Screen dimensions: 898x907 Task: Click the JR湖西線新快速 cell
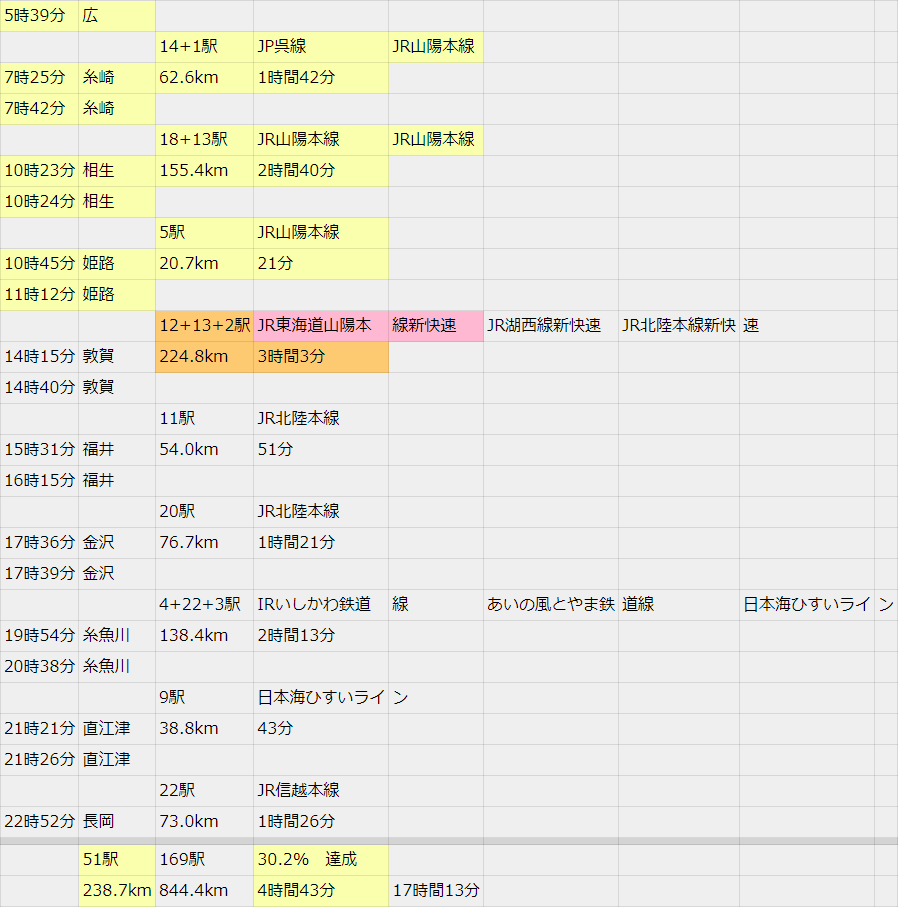click(x=551, y=326)
